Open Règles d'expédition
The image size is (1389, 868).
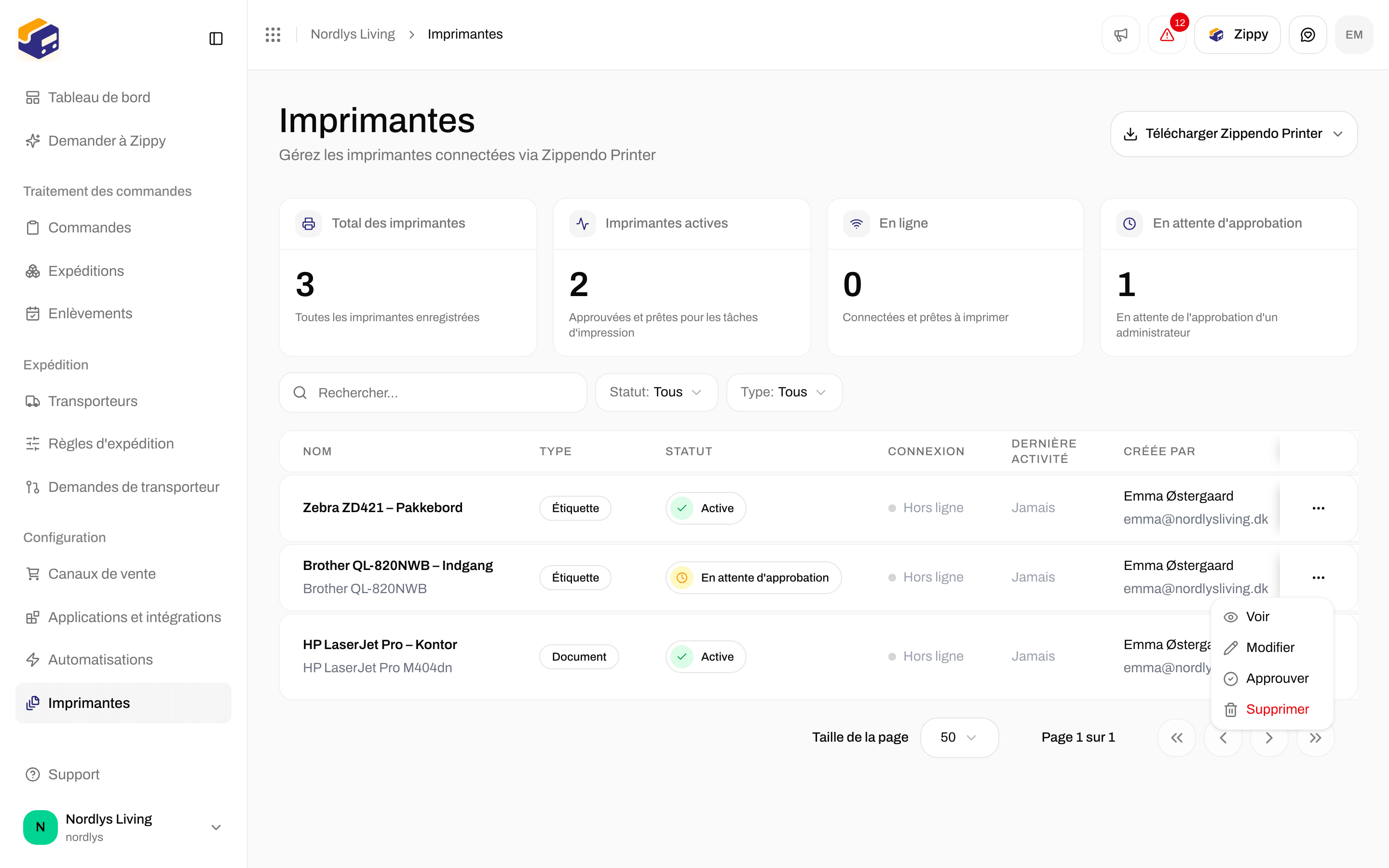[x=123, y=444]
